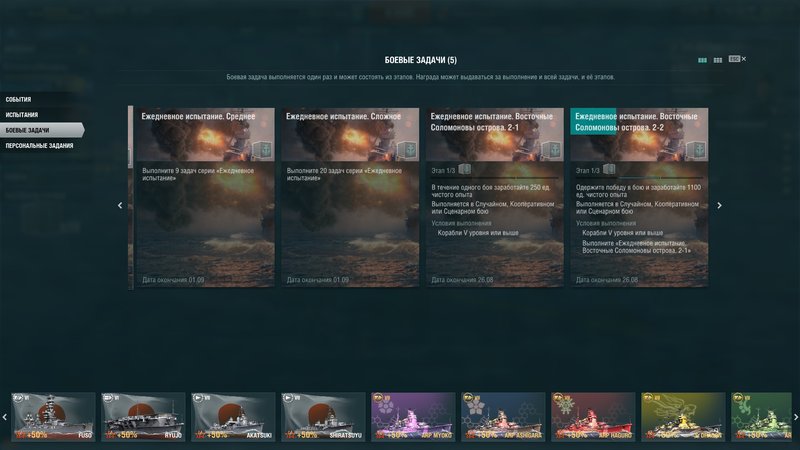Go to previous mission cards with left arrow
Viewport: 800px width, 450px height.
tap(120, 205)
